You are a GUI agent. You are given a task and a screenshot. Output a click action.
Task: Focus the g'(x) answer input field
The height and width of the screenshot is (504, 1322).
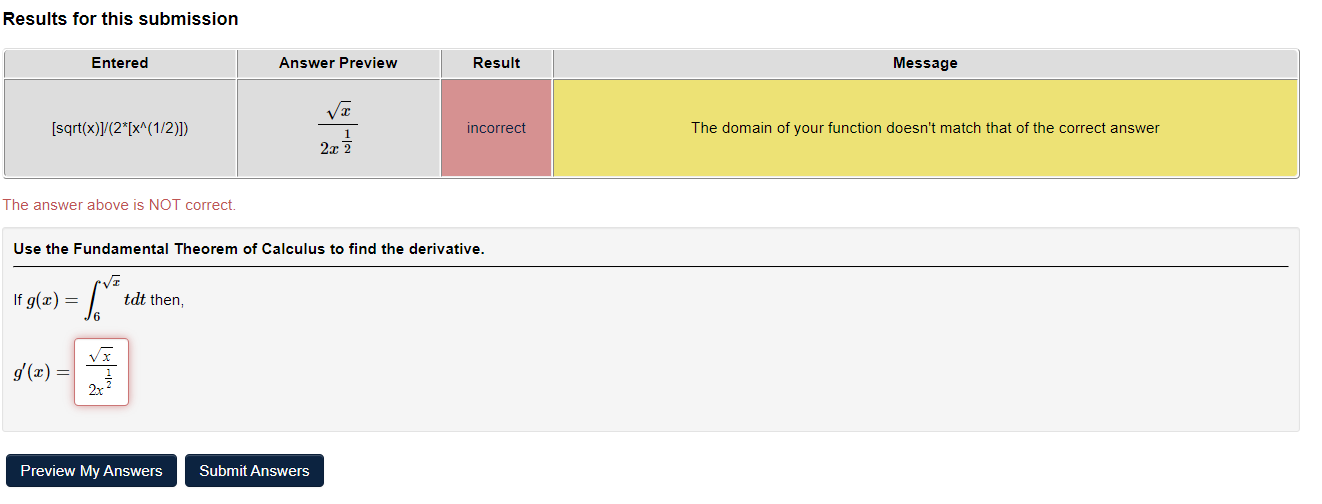[101, 372]
